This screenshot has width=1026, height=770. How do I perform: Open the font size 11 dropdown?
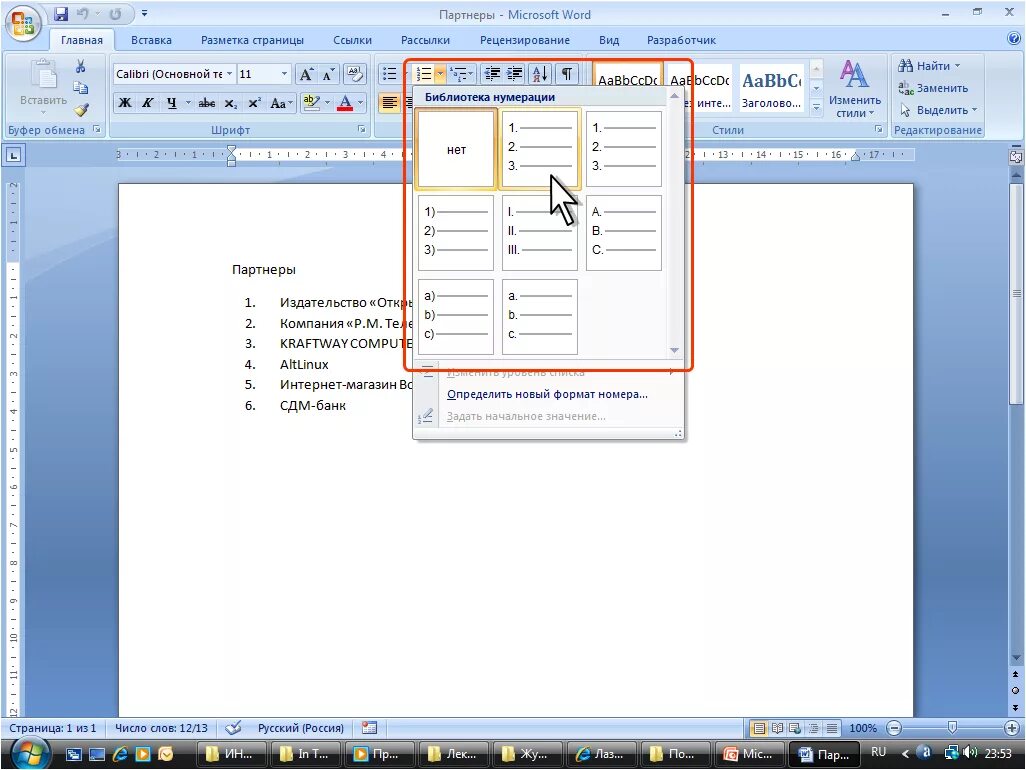pyautogui.click(x=284, y=74)
